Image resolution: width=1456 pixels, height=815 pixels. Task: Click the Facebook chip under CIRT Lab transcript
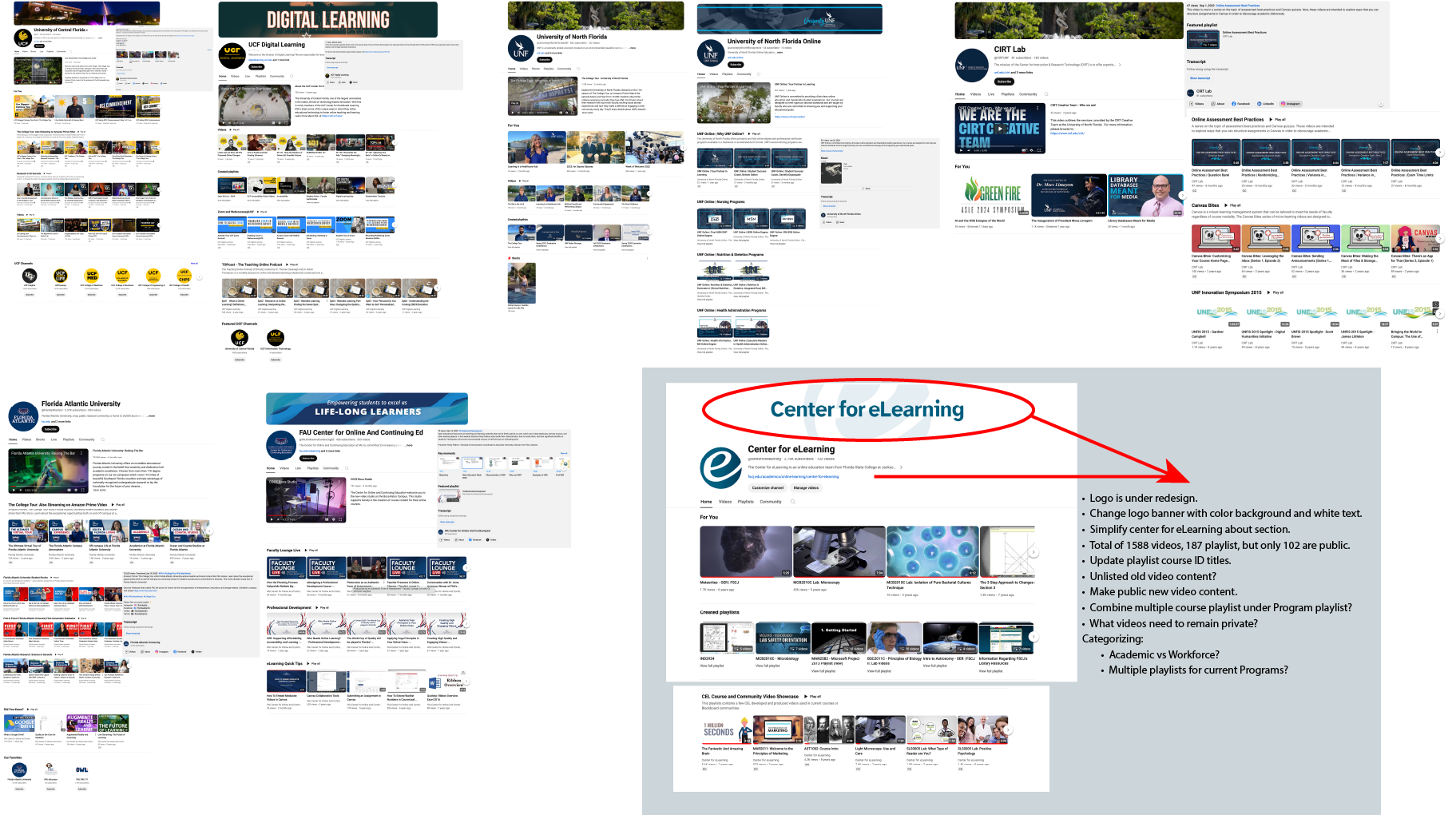[x=1241, y=104]
